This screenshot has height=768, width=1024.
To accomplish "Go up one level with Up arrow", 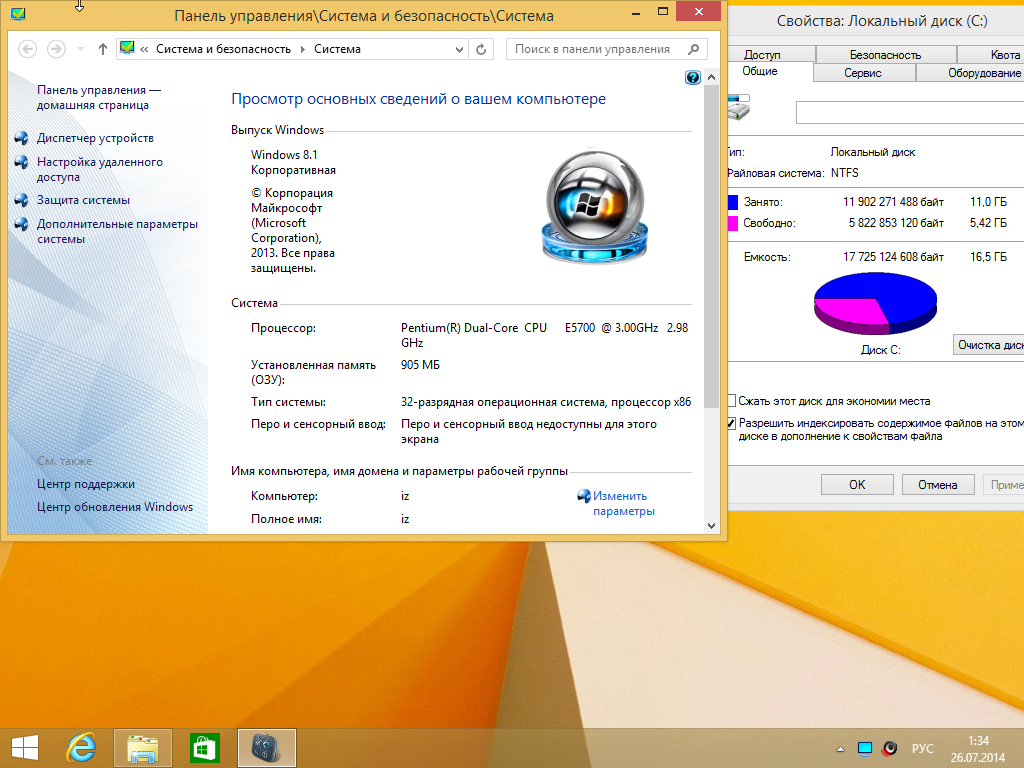I will click(103, 49).
